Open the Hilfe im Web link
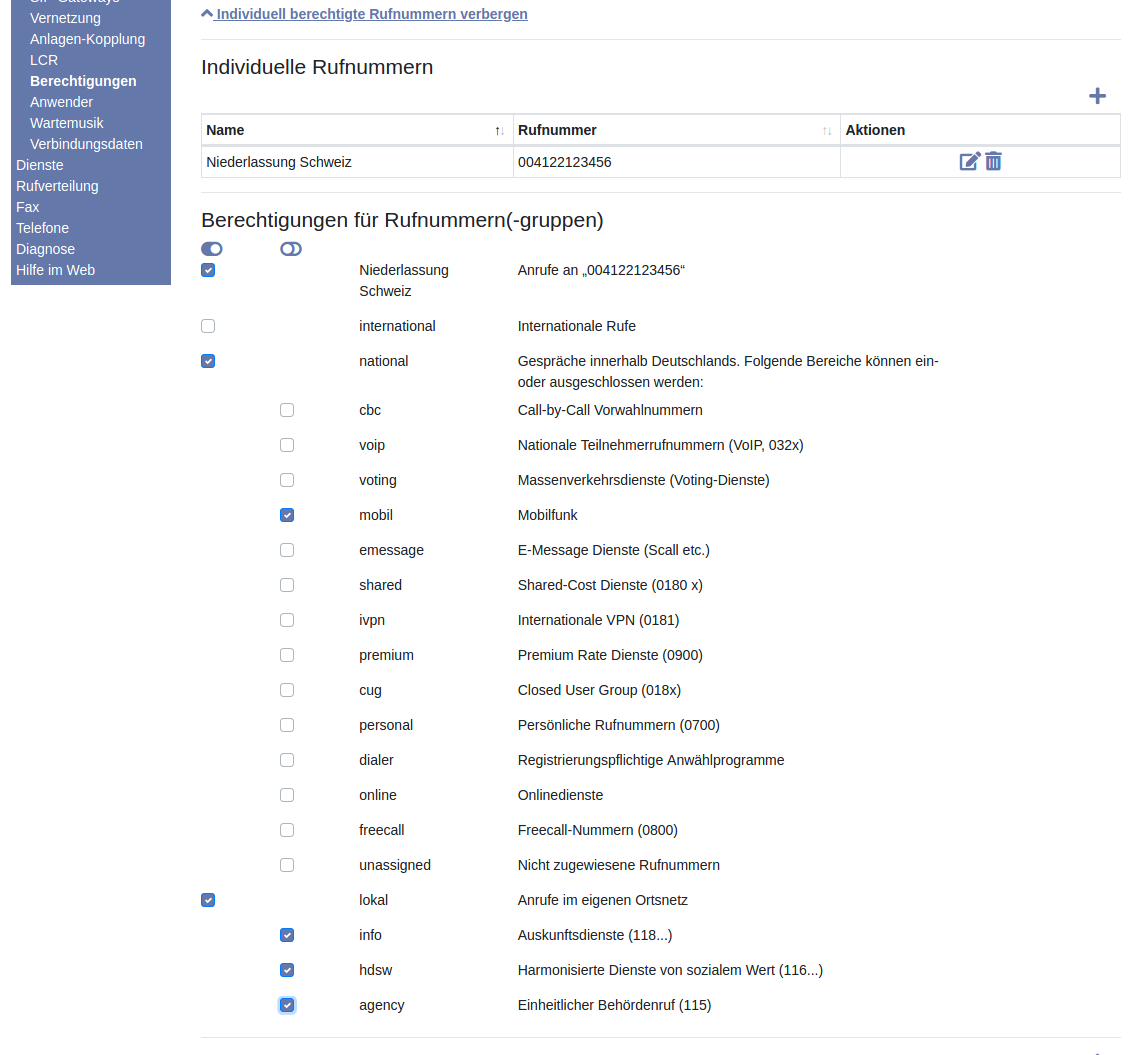Viewport: 1130px width, 1055px height. pos(56,270)
